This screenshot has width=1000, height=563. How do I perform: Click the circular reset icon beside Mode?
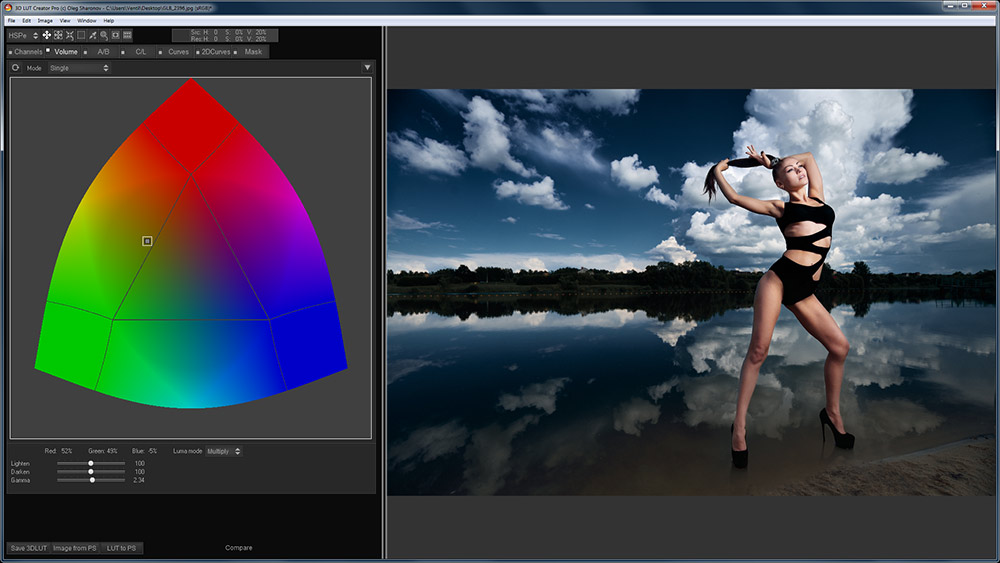coord(15,68)
